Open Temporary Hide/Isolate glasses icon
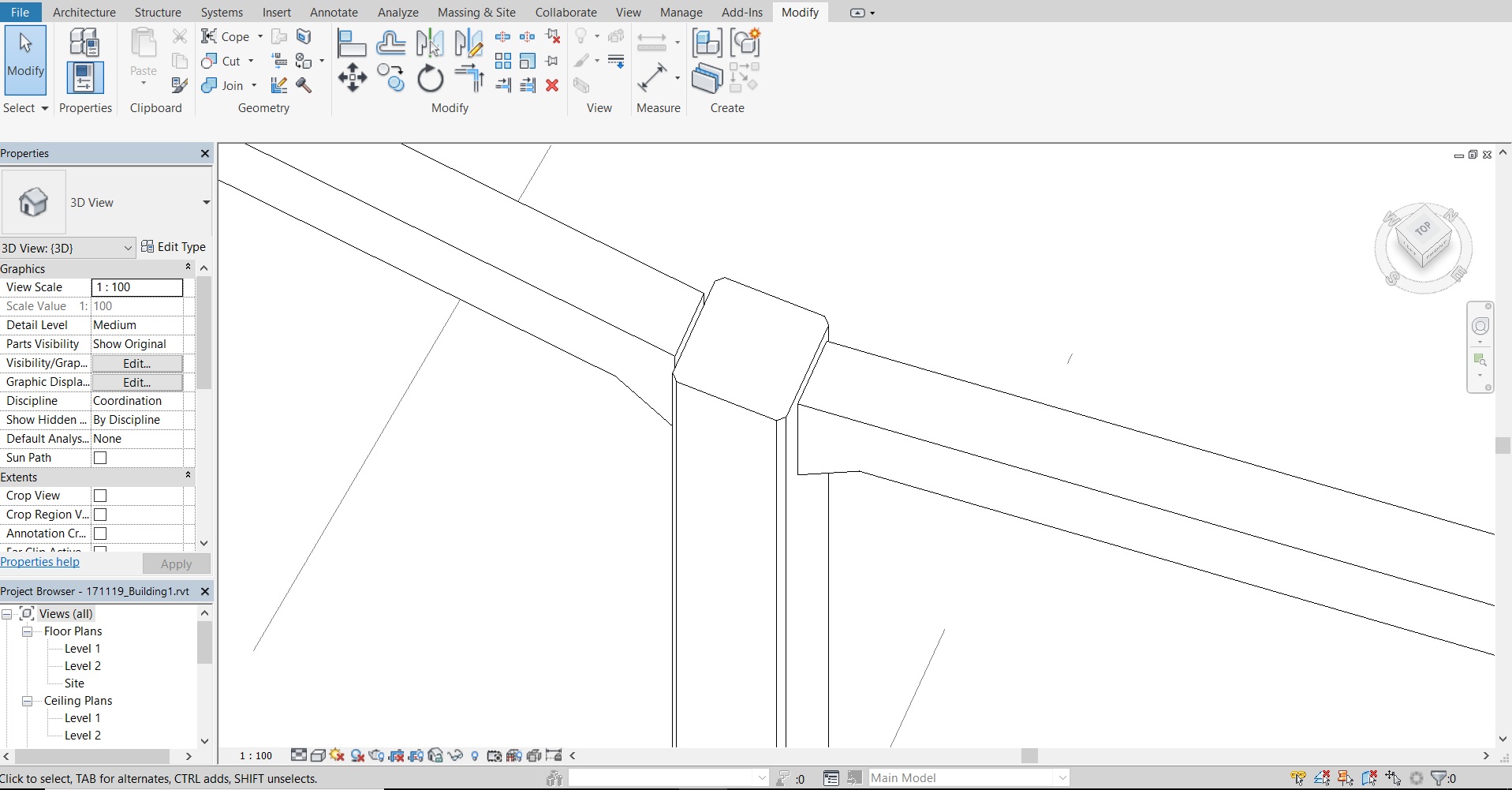Screen dimensions: 1512x790 [x=455, y=756]
